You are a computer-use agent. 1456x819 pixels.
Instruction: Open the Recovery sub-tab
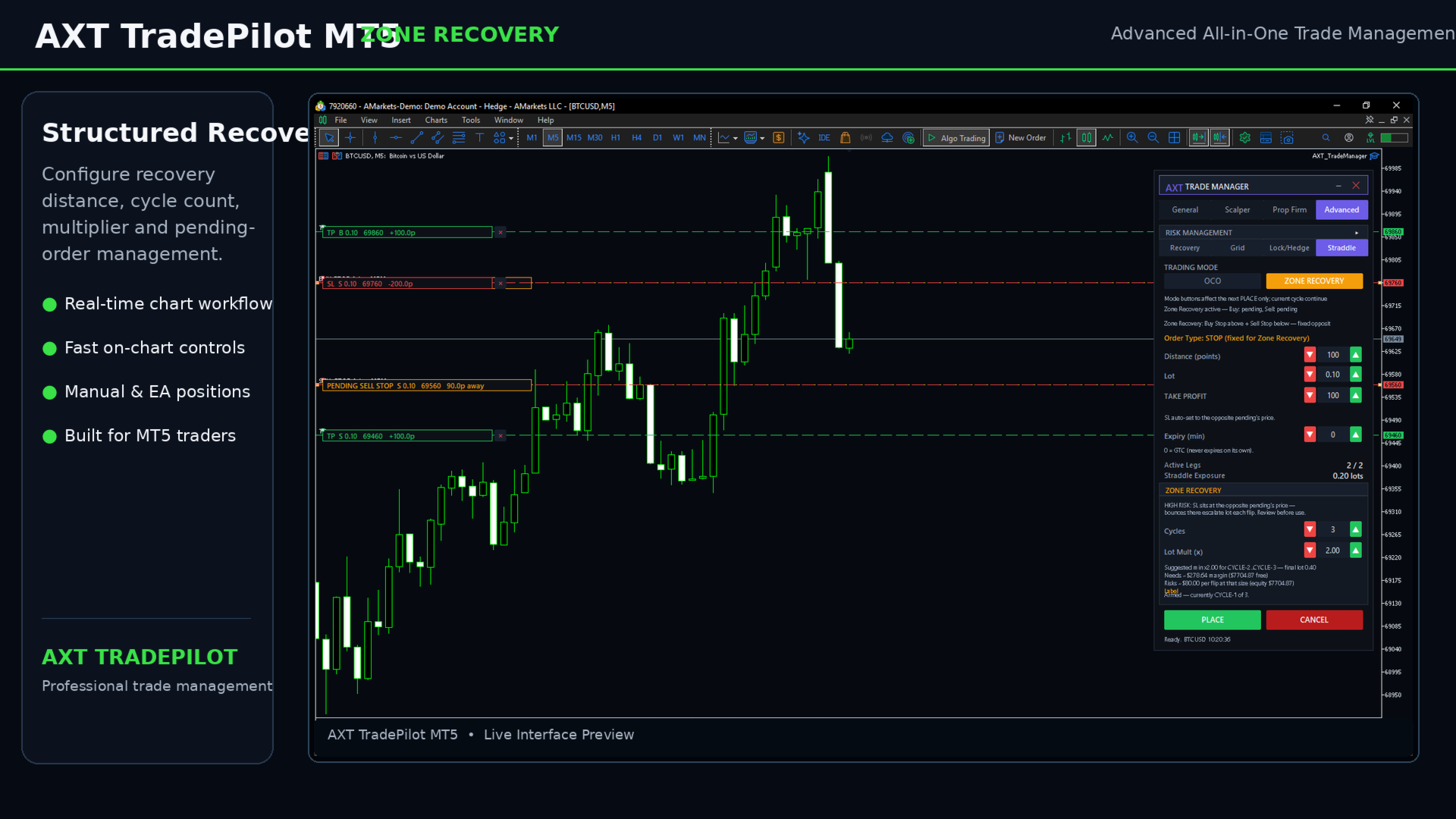1185,248
